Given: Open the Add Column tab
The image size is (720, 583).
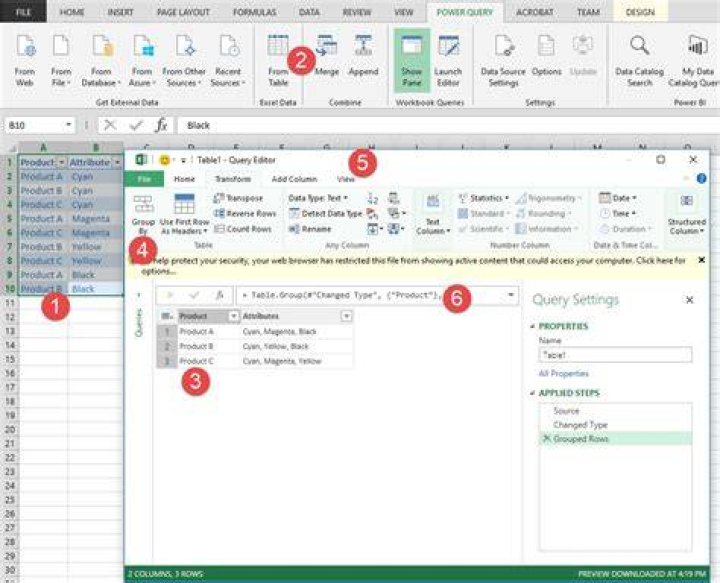Looking at the screenshot, I should [x=294, y=179].
